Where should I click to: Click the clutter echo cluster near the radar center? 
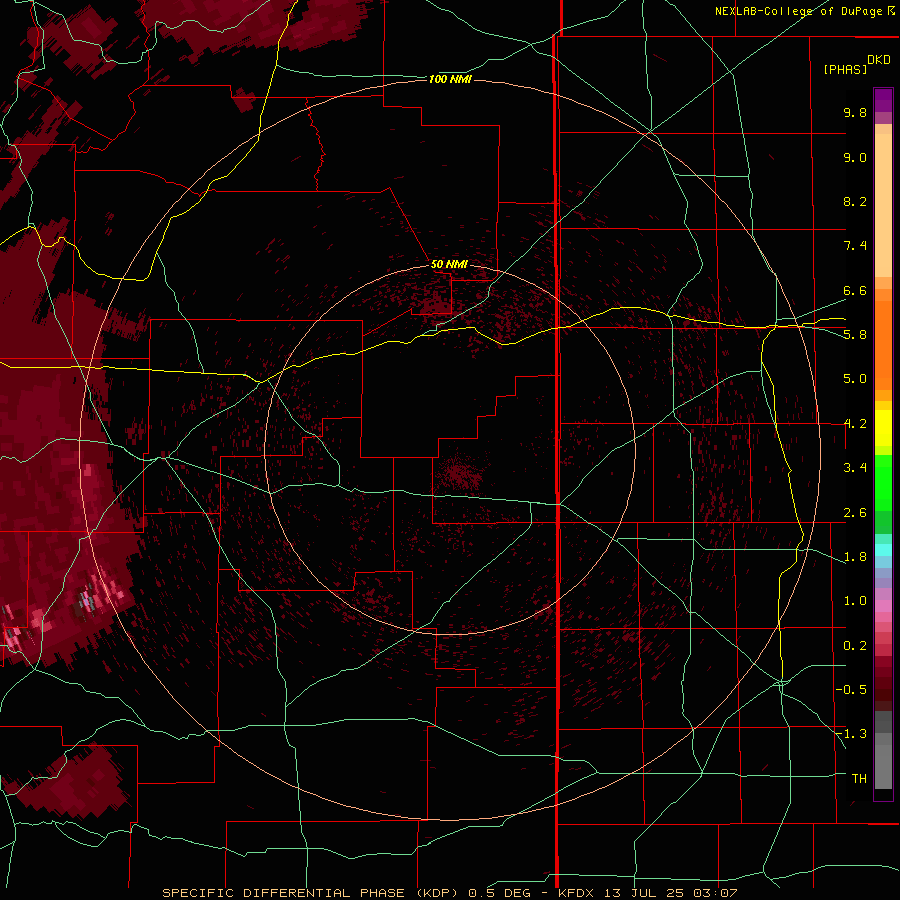[459, 474]
